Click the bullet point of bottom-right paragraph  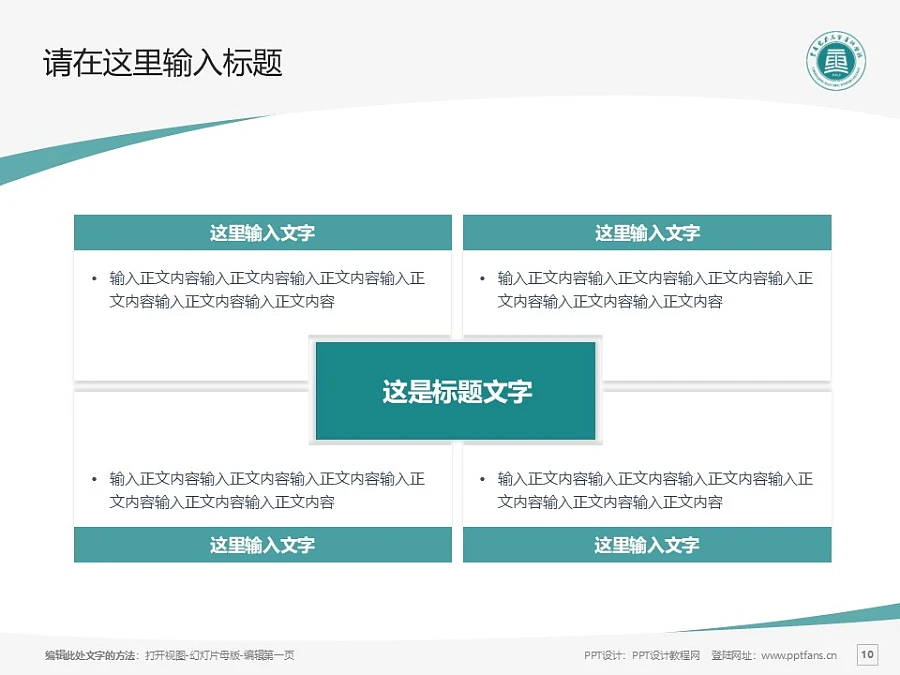tap(482, 479)
